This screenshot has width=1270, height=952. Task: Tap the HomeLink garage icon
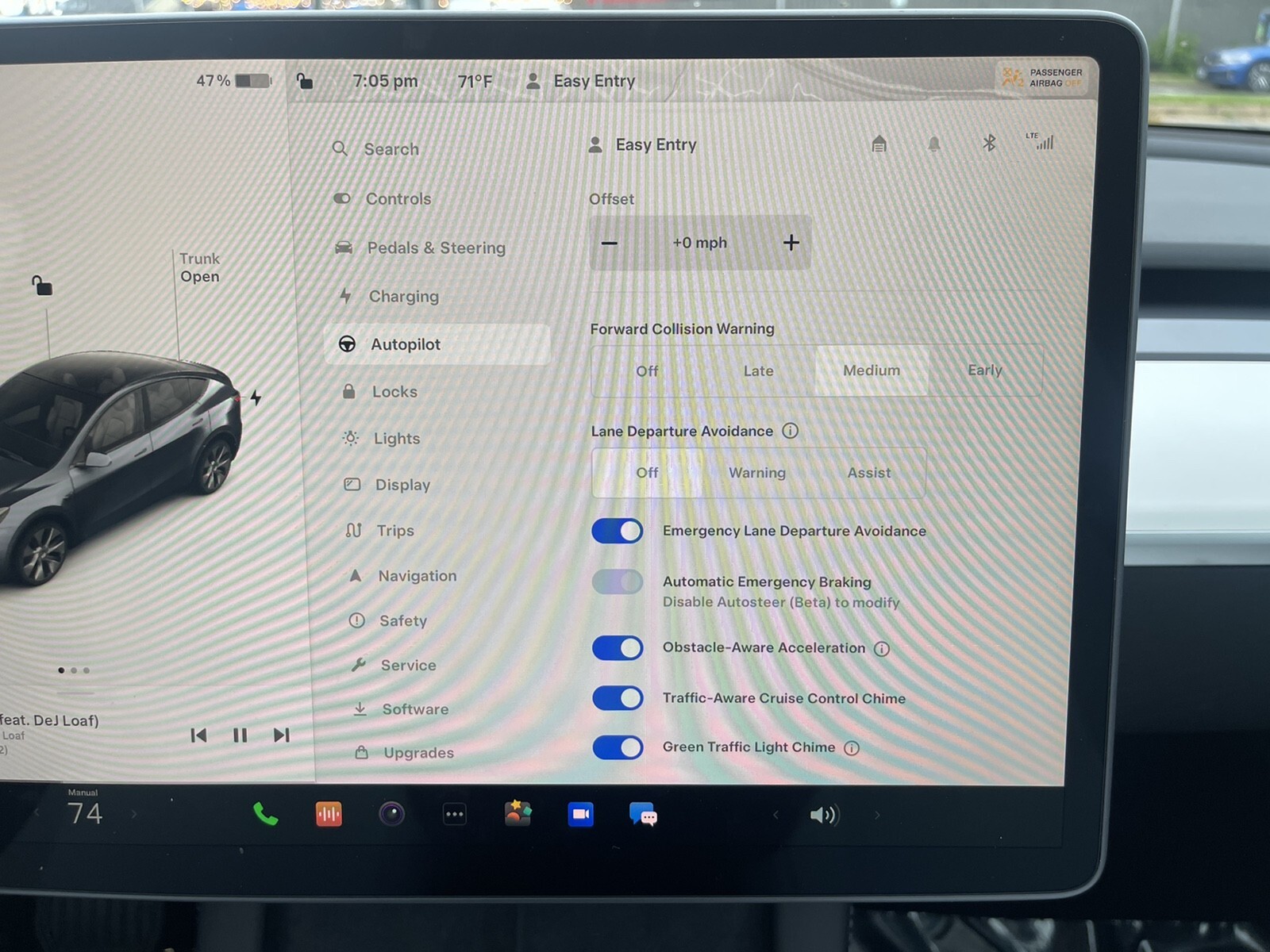click(x=879, y=144)
